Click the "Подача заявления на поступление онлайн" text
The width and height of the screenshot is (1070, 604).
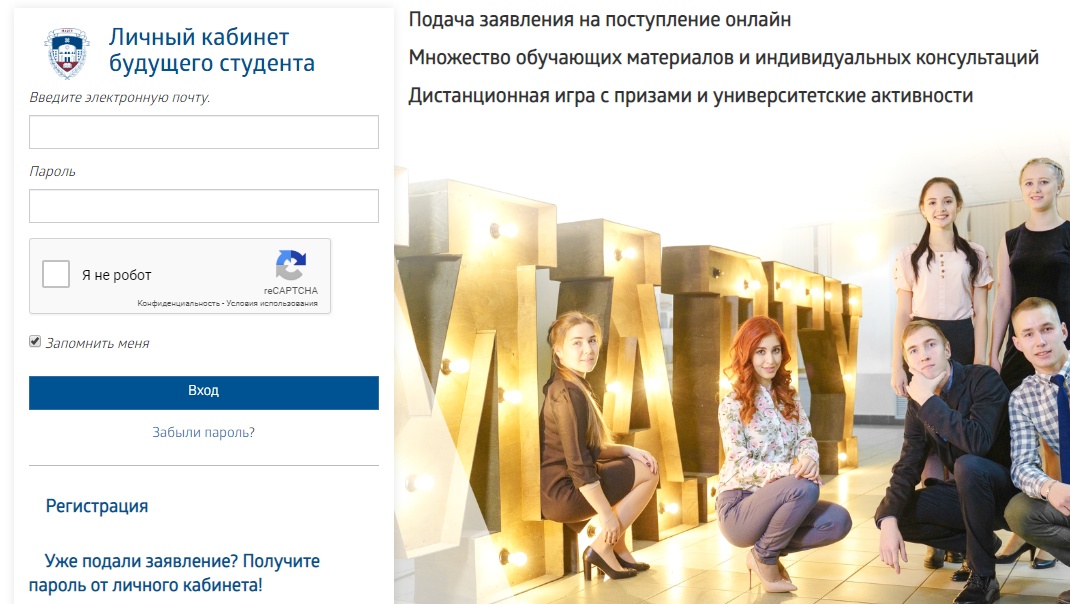pos(600,20)
